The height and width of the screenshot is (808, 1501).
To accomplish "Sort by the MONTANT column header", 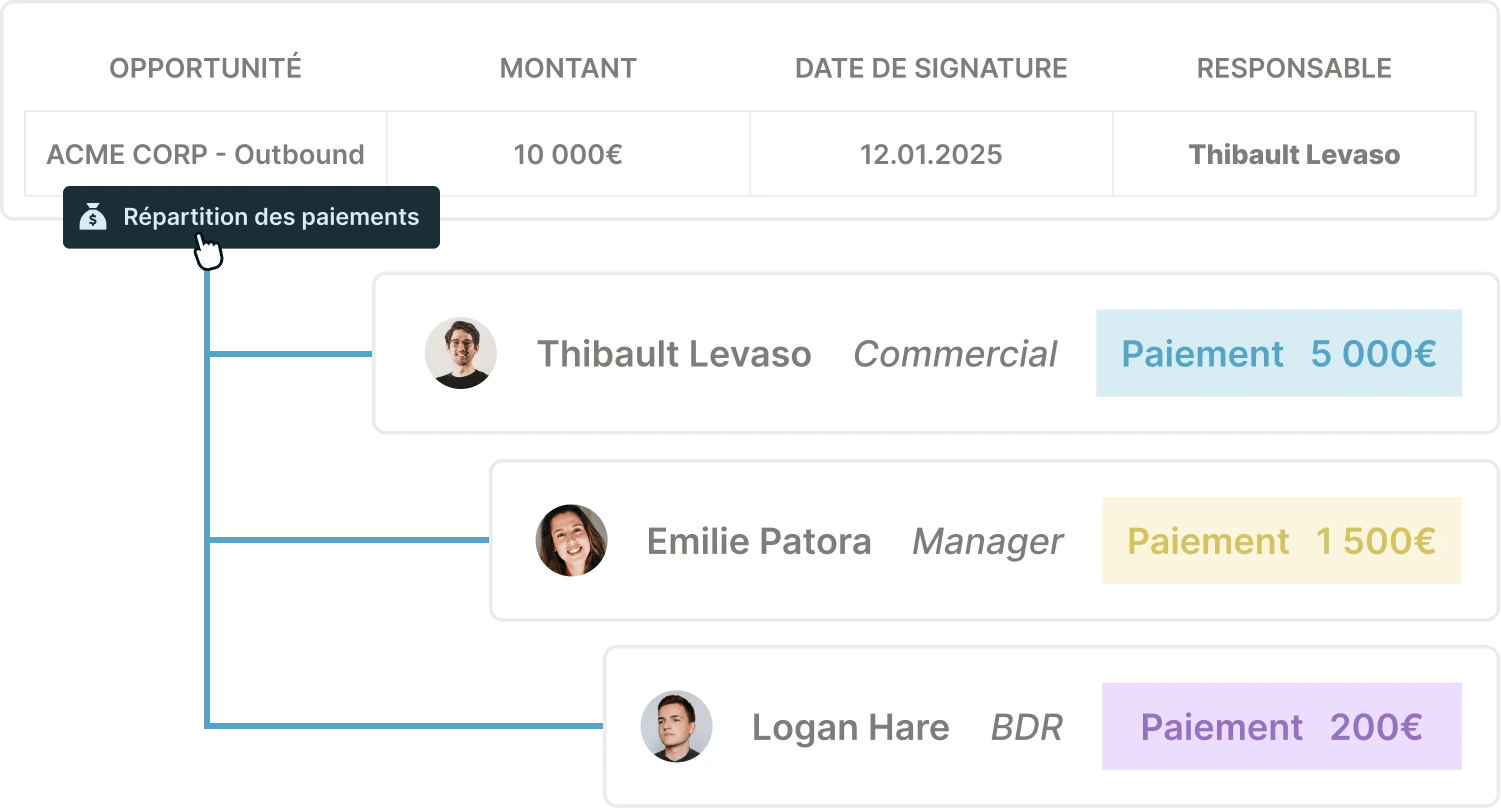I will point(568,68).
